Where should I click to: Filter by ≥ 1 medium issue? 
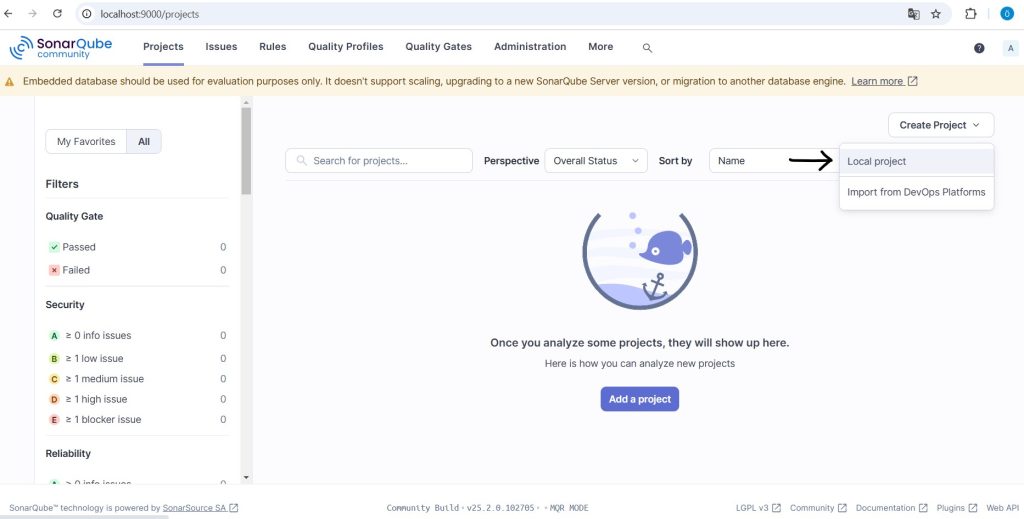(x=136, y=379)
